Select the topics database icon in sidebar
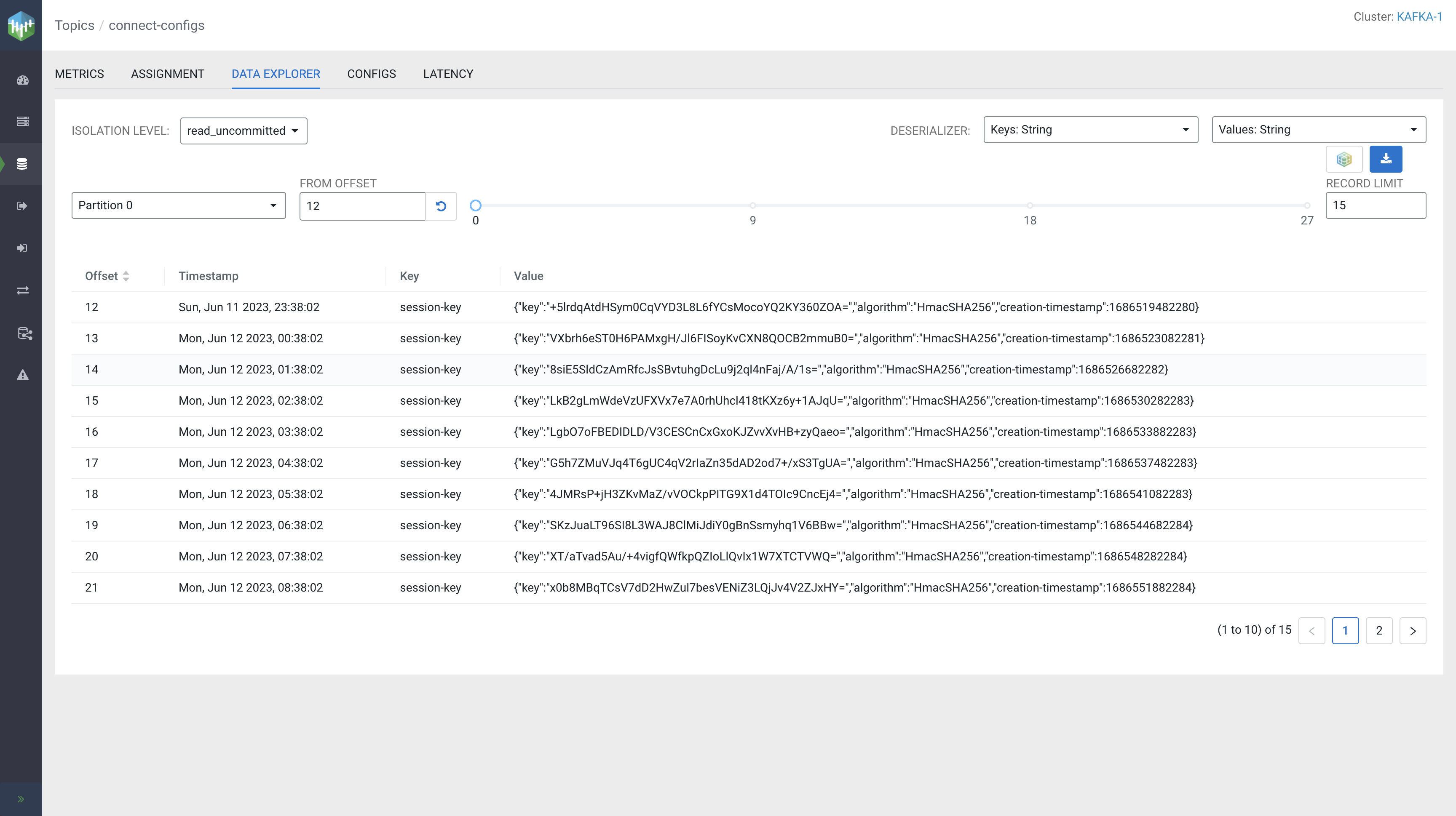 coord(22,164)
